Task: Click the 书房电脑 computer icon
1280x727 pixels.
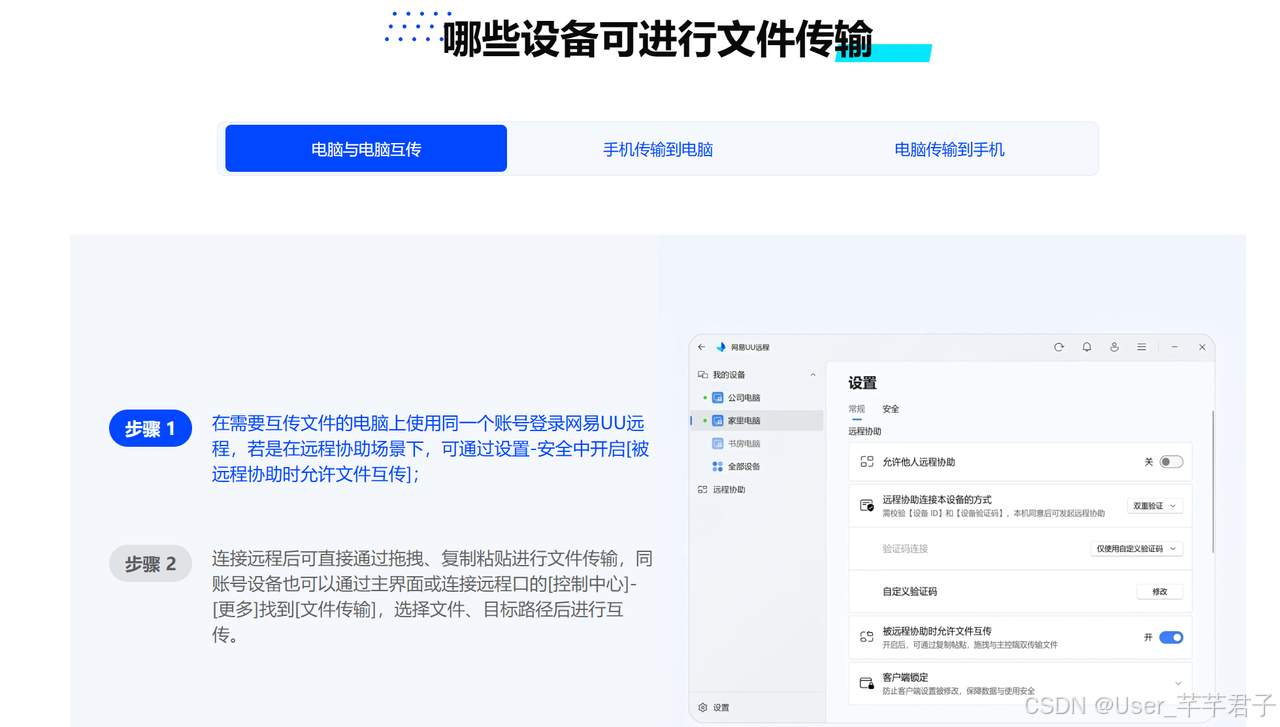Action: [x=718, y=444]
